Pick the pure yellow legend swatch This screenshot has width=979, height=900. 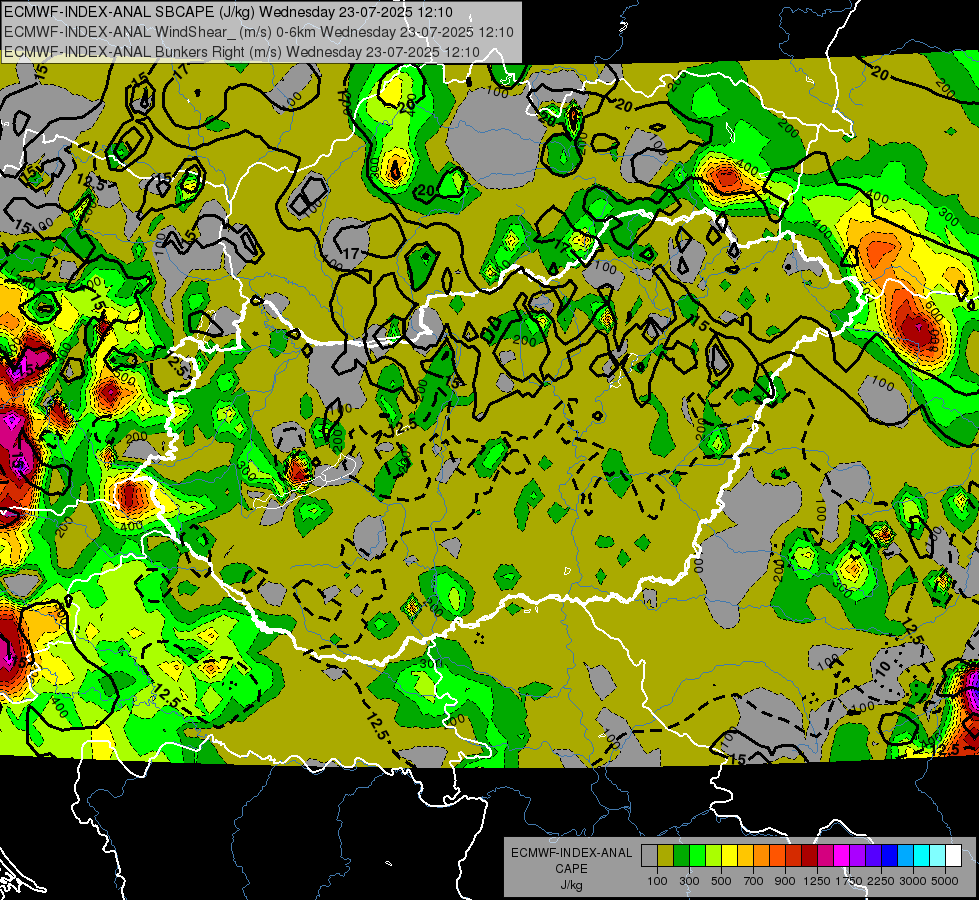(x=730, y=856)
